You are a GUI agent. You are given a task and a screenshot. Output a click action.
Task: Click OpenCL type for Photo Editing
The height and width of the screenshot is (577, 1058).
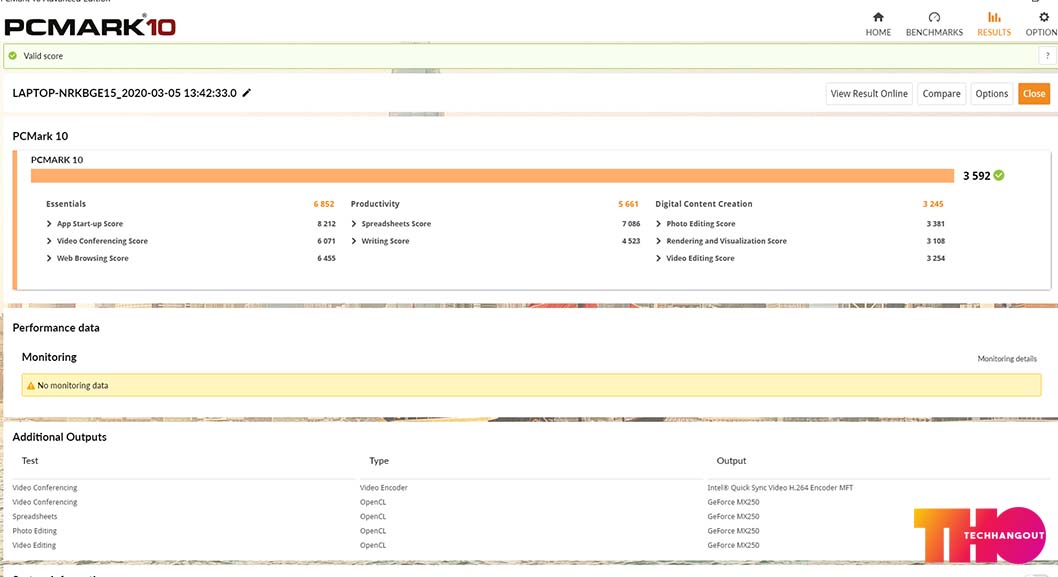(x=373, y=531)
